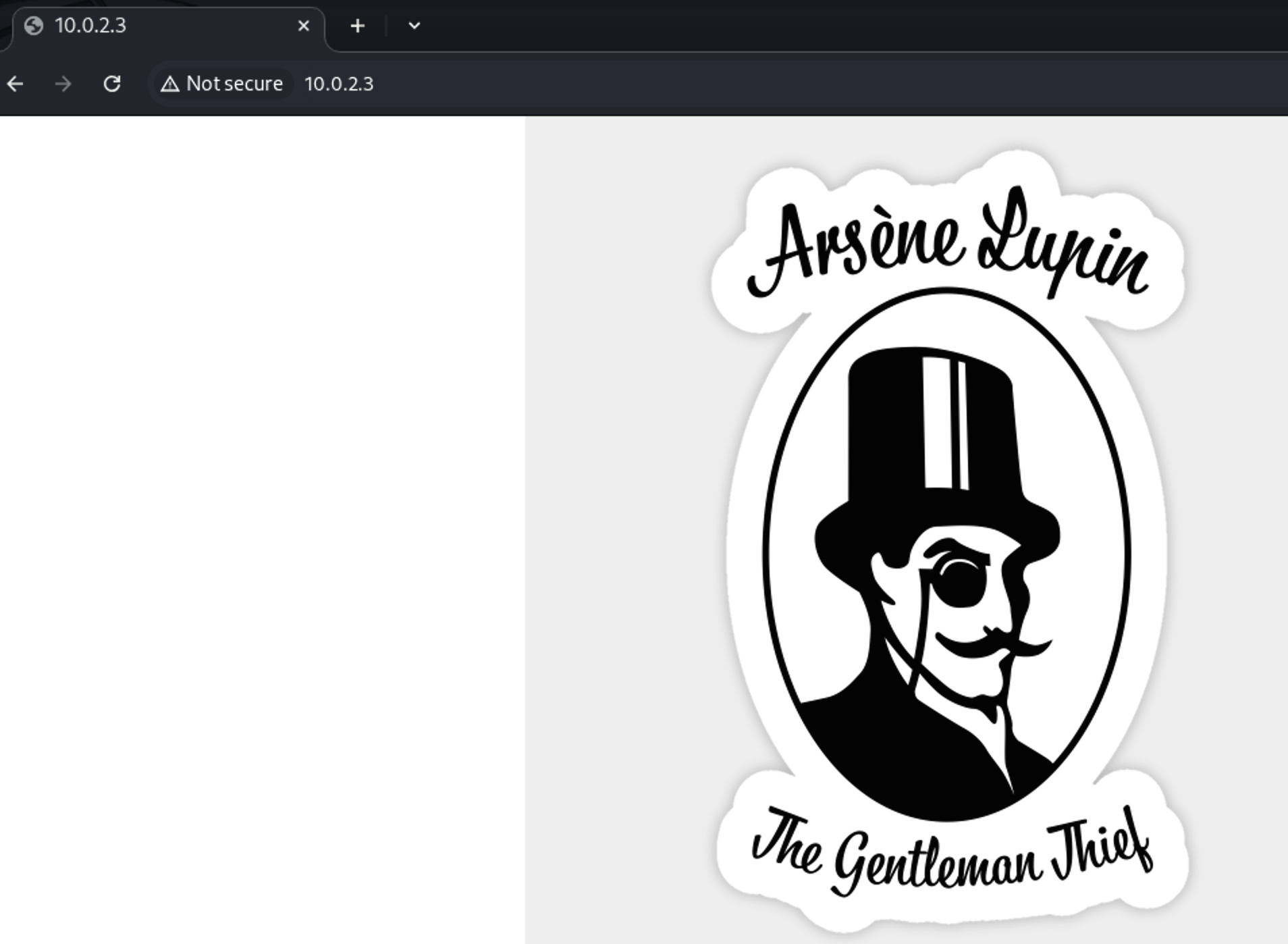This screenshot has width=1288, height=944.
Task: Reload the page with the refresh icon
Action: pyautogui.click(x=112, y=84)
